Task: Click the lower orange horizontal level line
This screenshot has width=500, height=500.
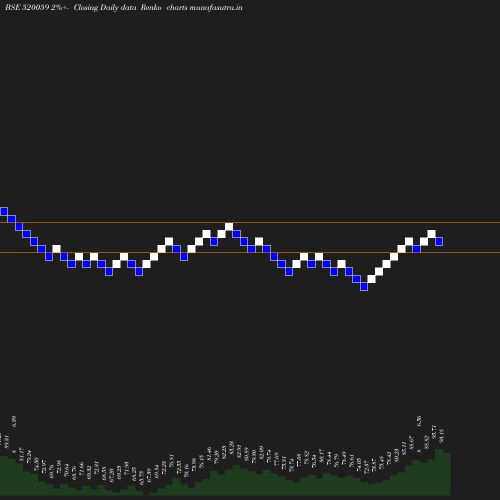Action: click(250, 253)
